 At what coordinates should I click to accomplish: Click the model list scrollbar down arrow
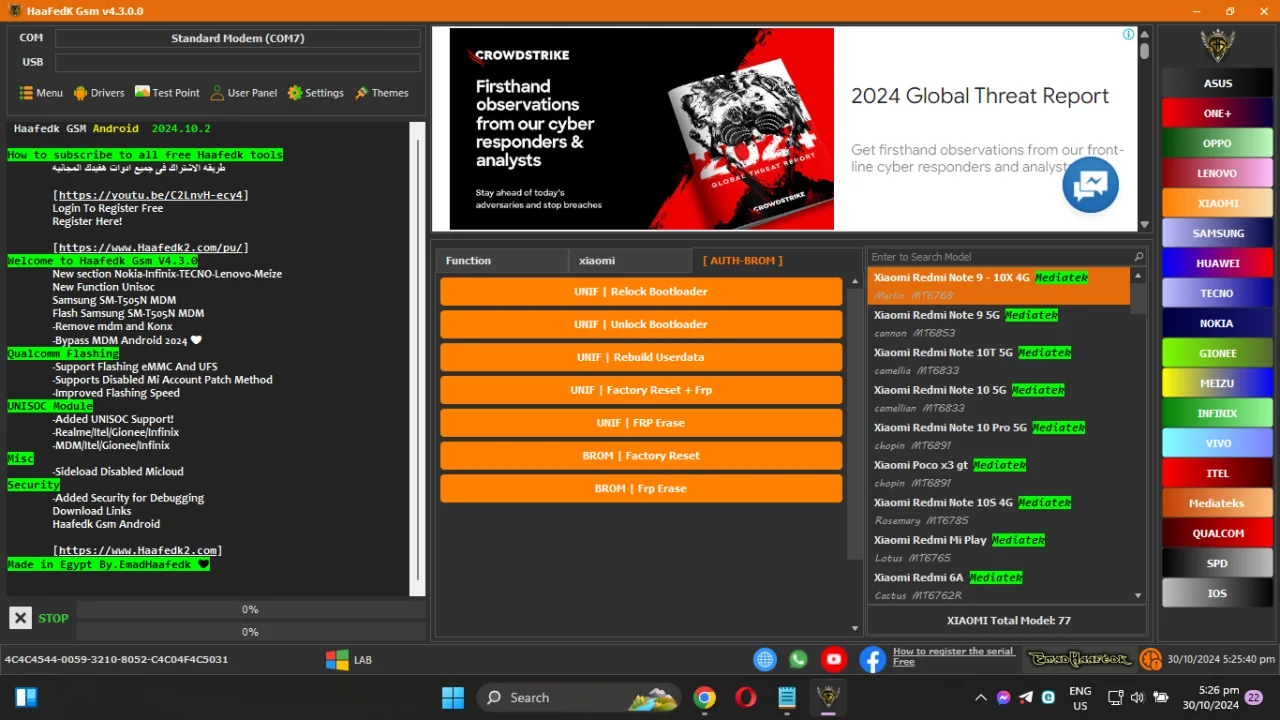[1138, 595]
